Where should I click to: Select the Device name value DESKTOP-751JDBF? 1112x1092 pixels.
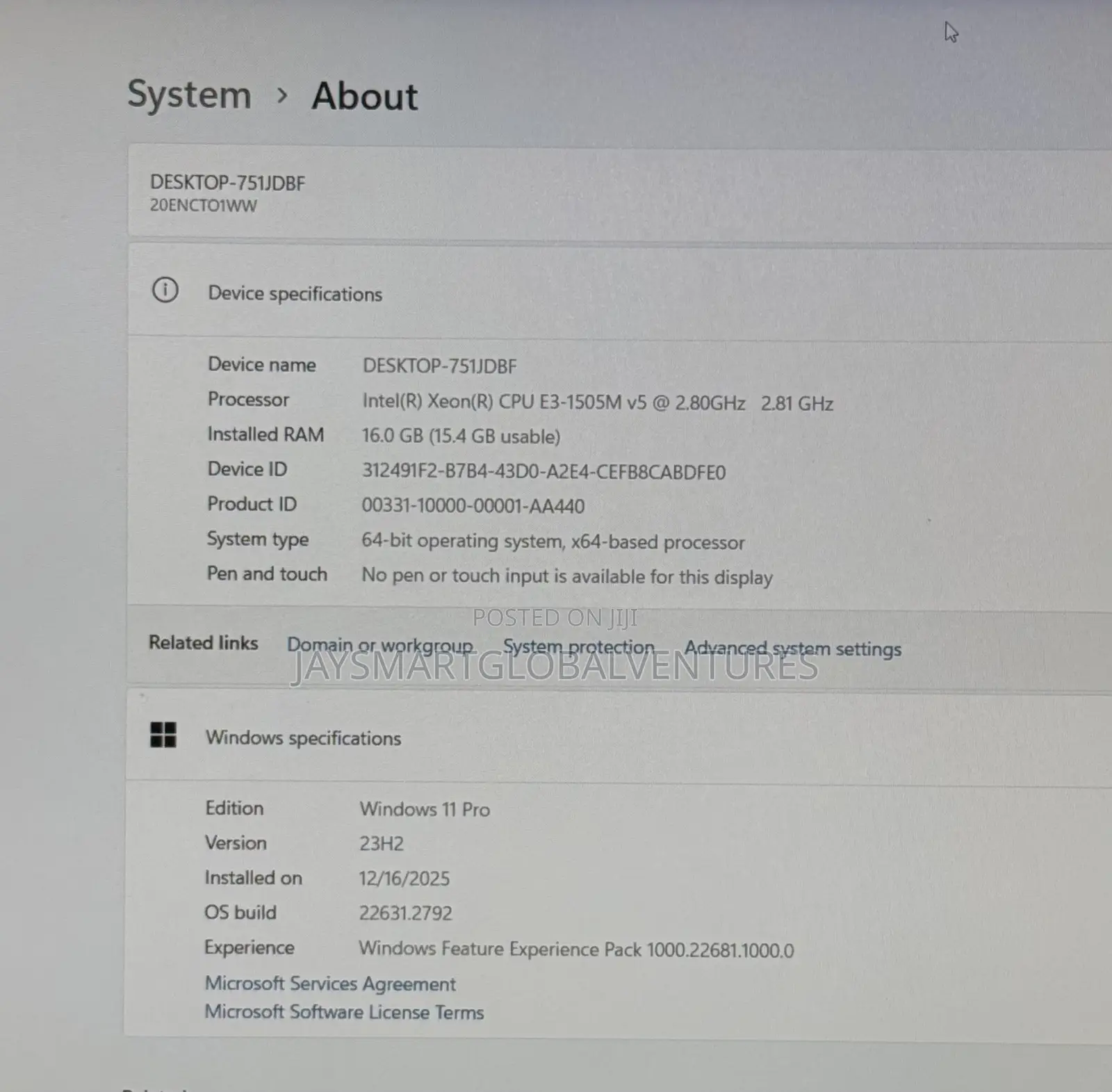[x=439, y=366]
